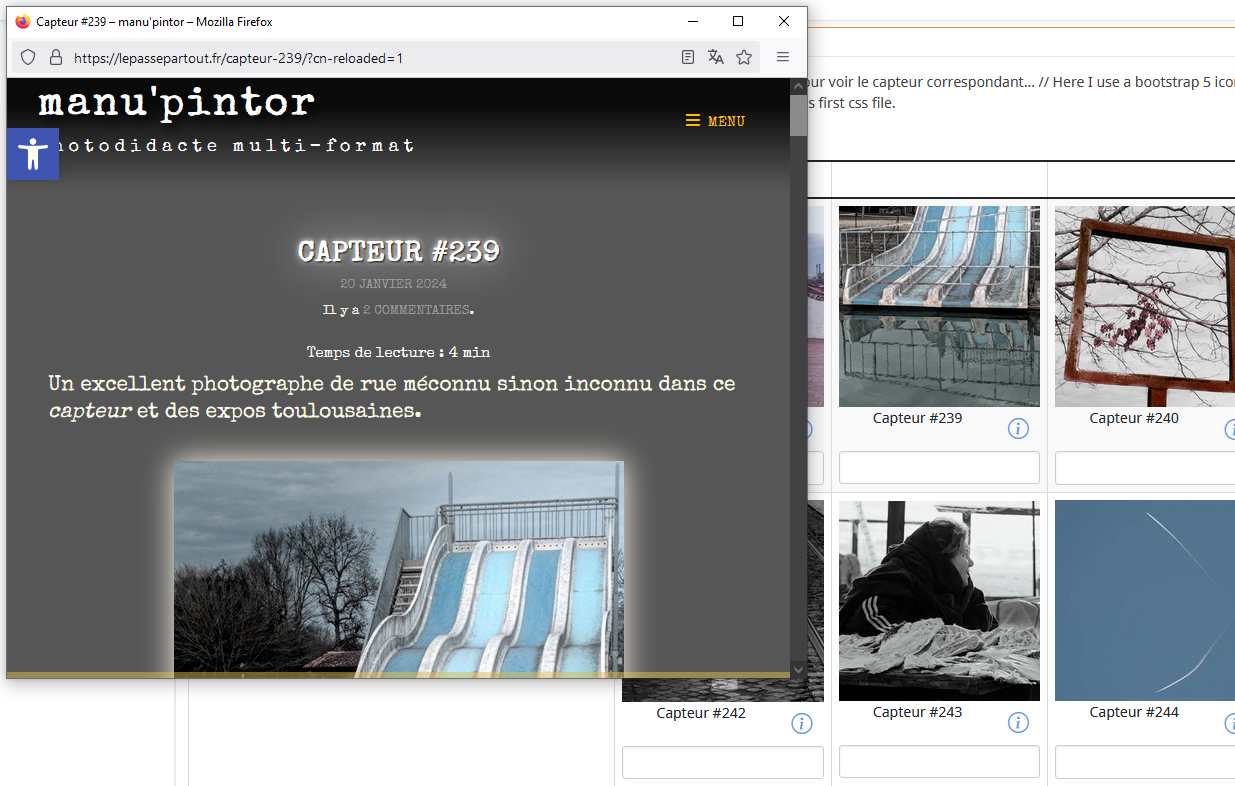Open the orange MENU on manu'pintor
Viewport: 1235px width, 786px height.
(715, 121)
